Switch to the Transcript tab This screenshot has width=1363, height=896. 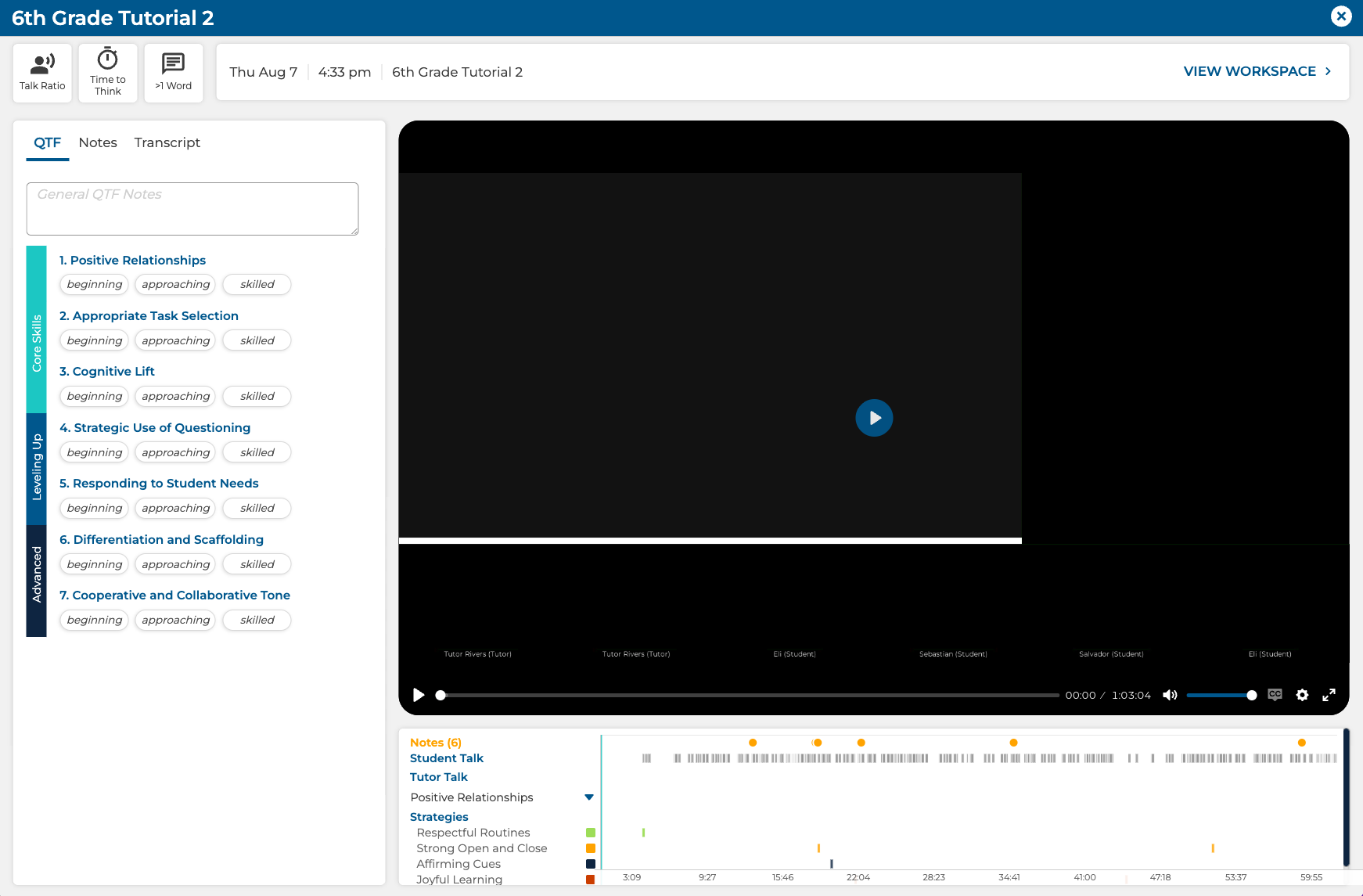(x=167, y=142)
